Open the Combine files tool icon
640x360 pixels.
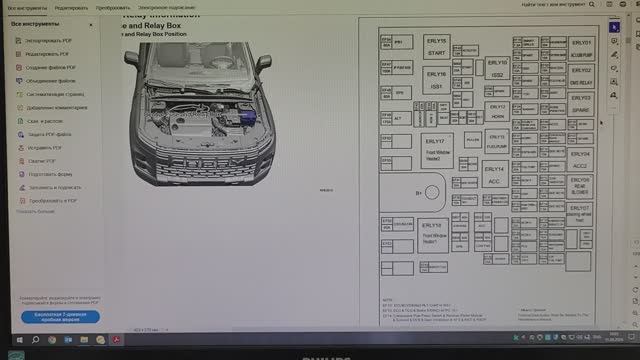pos(19,81)
